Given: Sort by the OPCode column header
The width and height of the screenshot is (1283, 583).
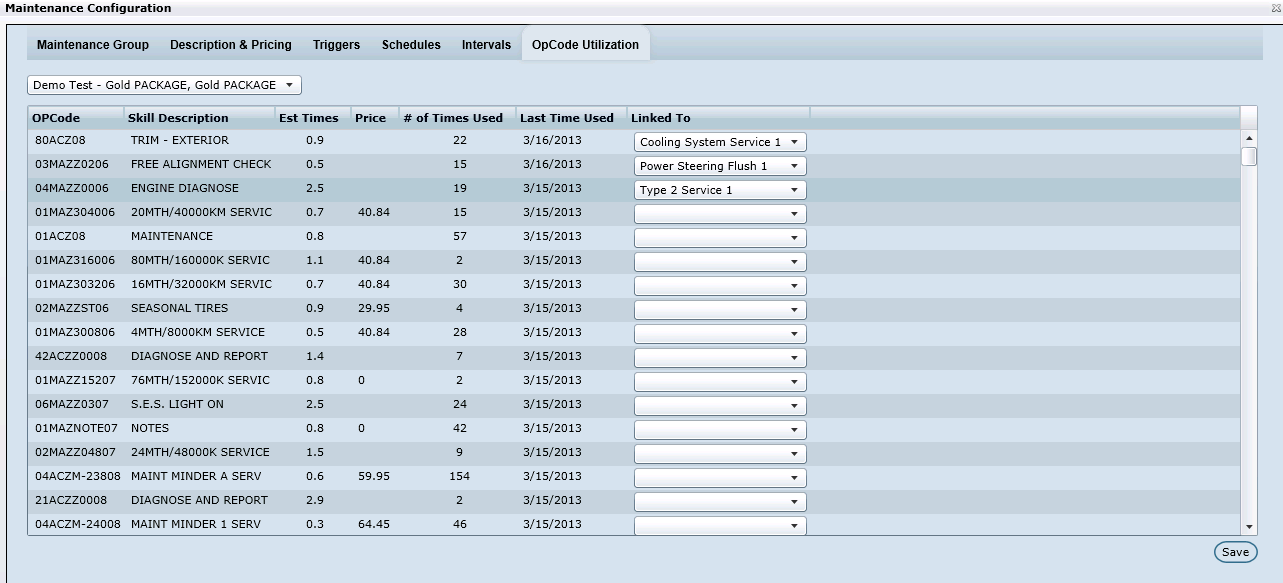Looking at the screenshot, I should click(x=56, y=118).
